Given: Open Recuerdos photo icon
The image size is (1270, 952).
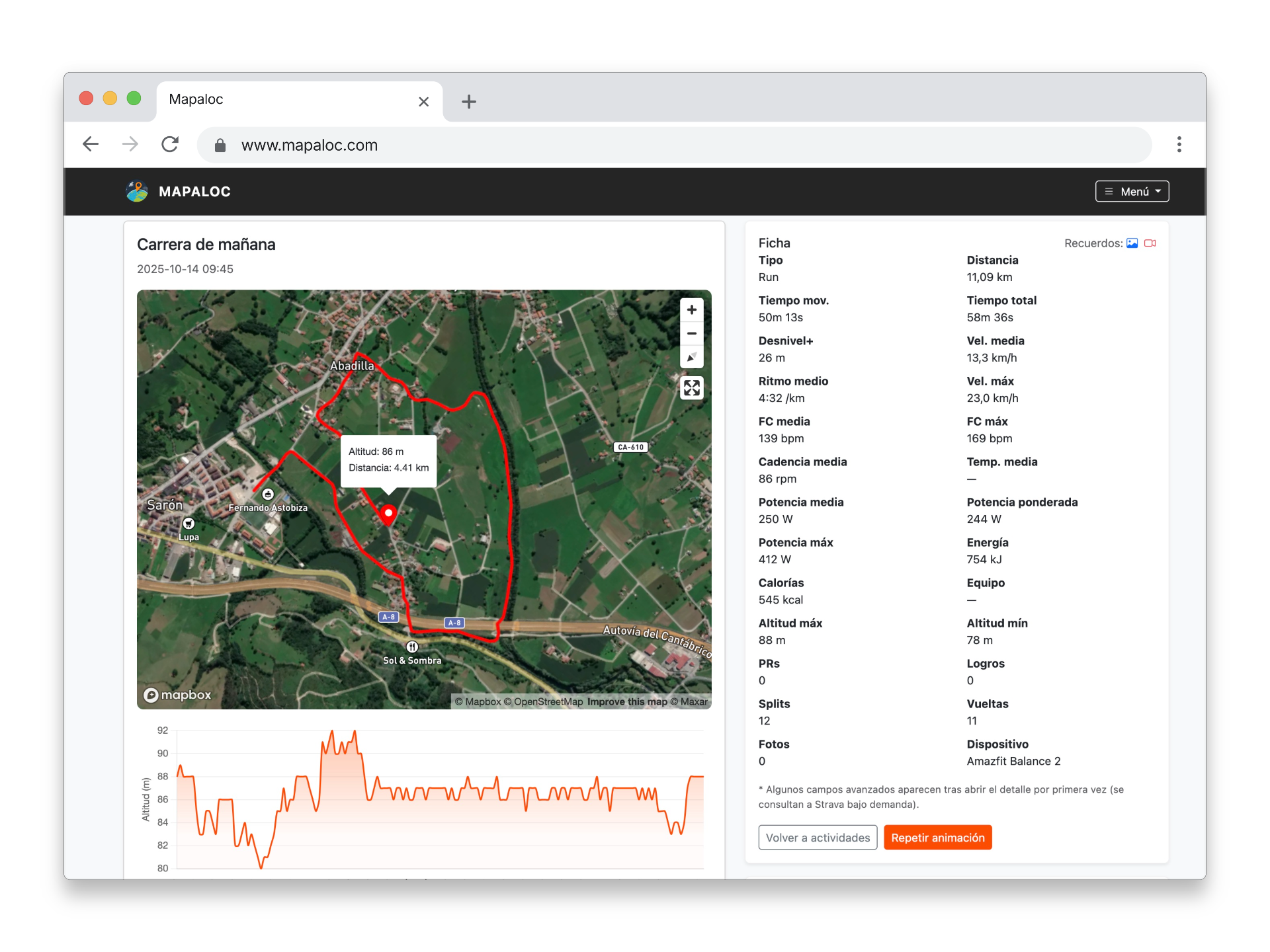Looking at the screenshot, I should (1132, 243).
